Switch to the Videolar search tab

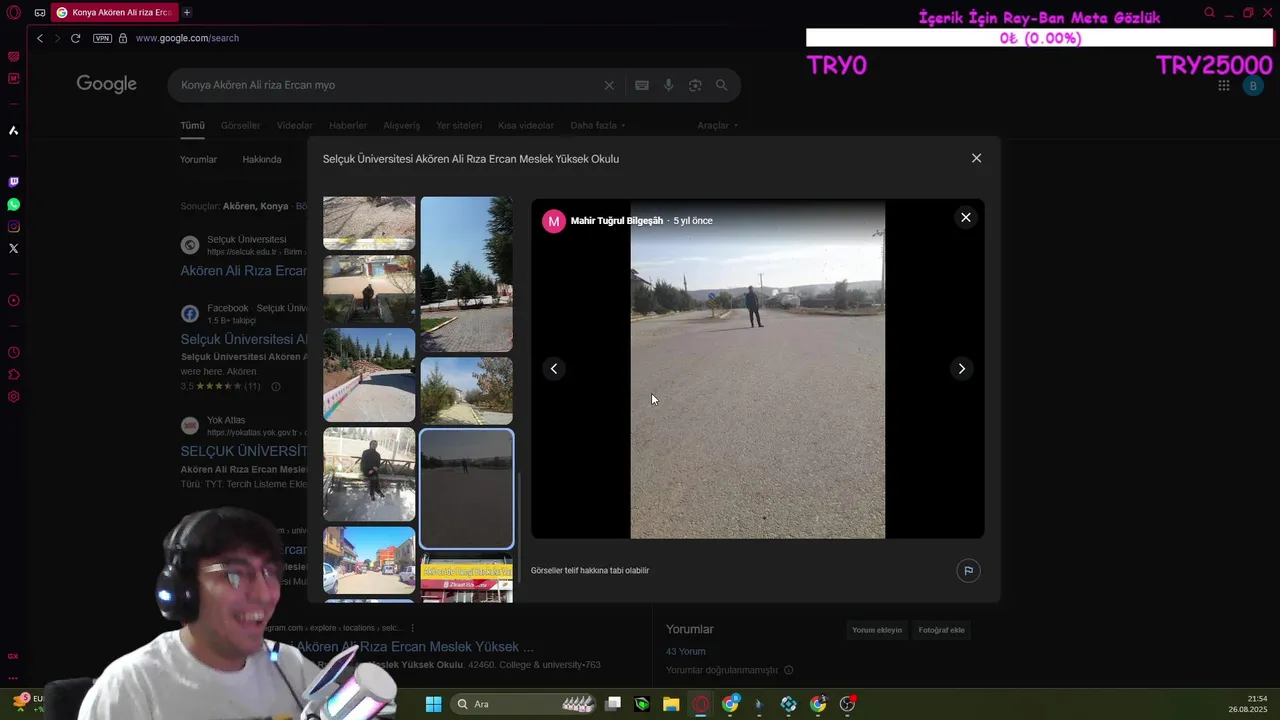294,125
